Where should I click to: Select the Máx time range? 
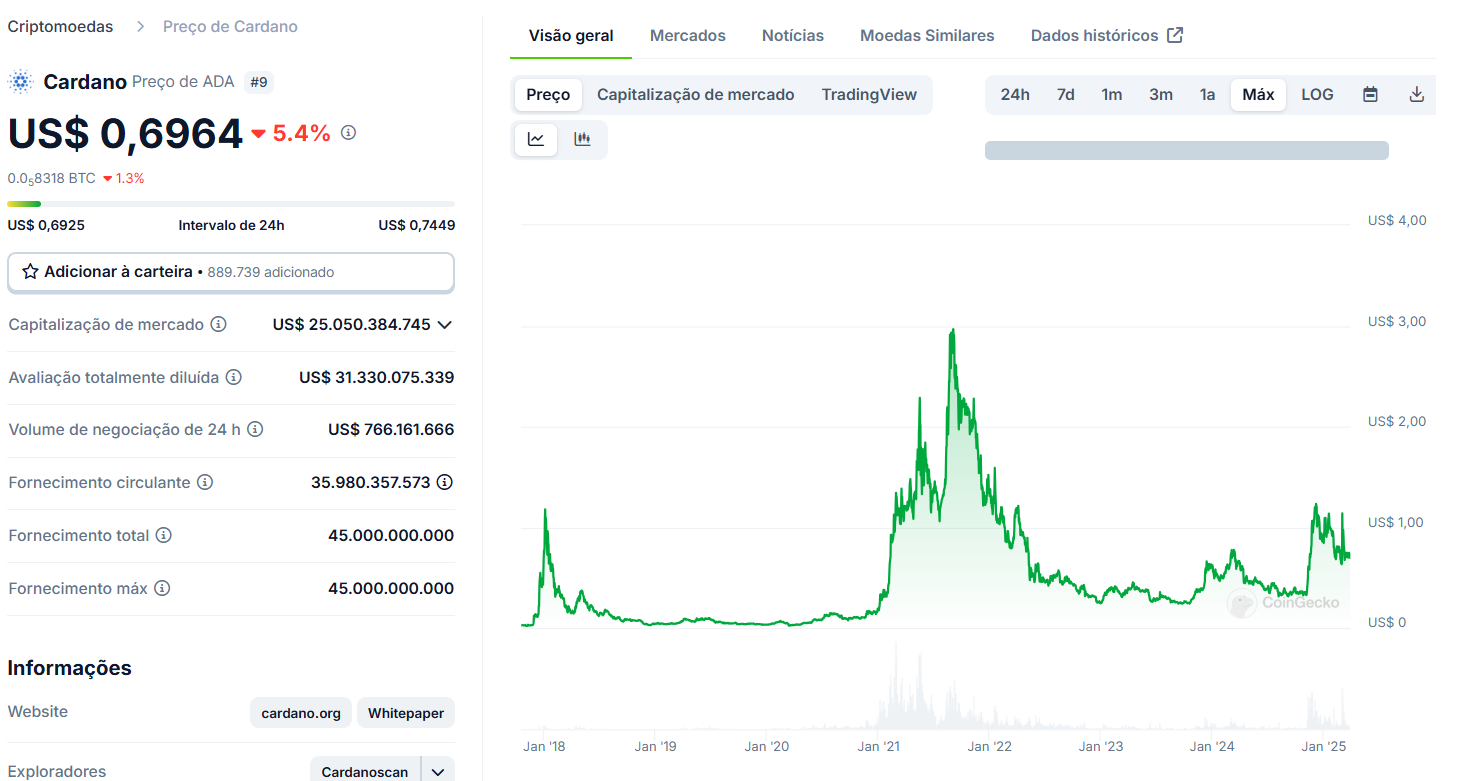[1258, 94]
